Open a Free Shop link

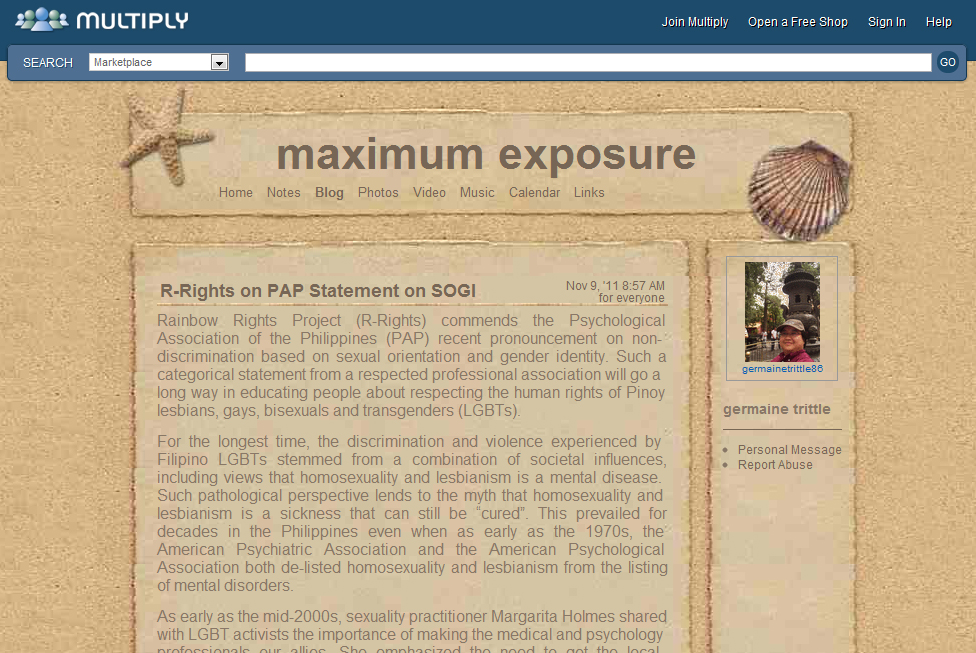point(798,22)
